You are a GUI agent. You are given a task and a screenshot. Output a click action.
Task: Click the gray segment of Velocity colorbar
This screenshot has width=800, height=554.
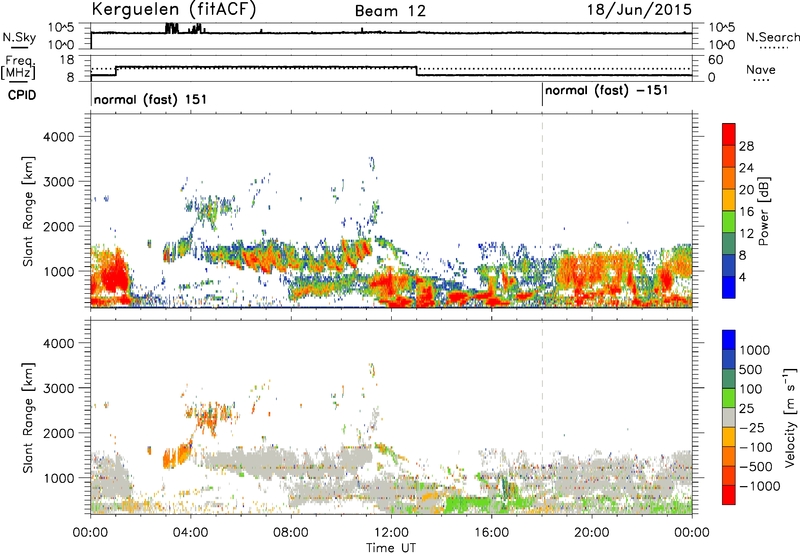(x=729, y=417)
